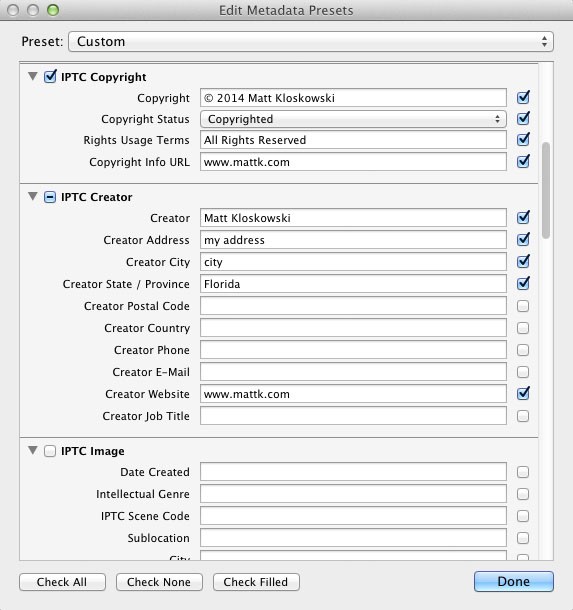Click the Creator Country text field
Screen dimensions: 573x610
point(353,328)
